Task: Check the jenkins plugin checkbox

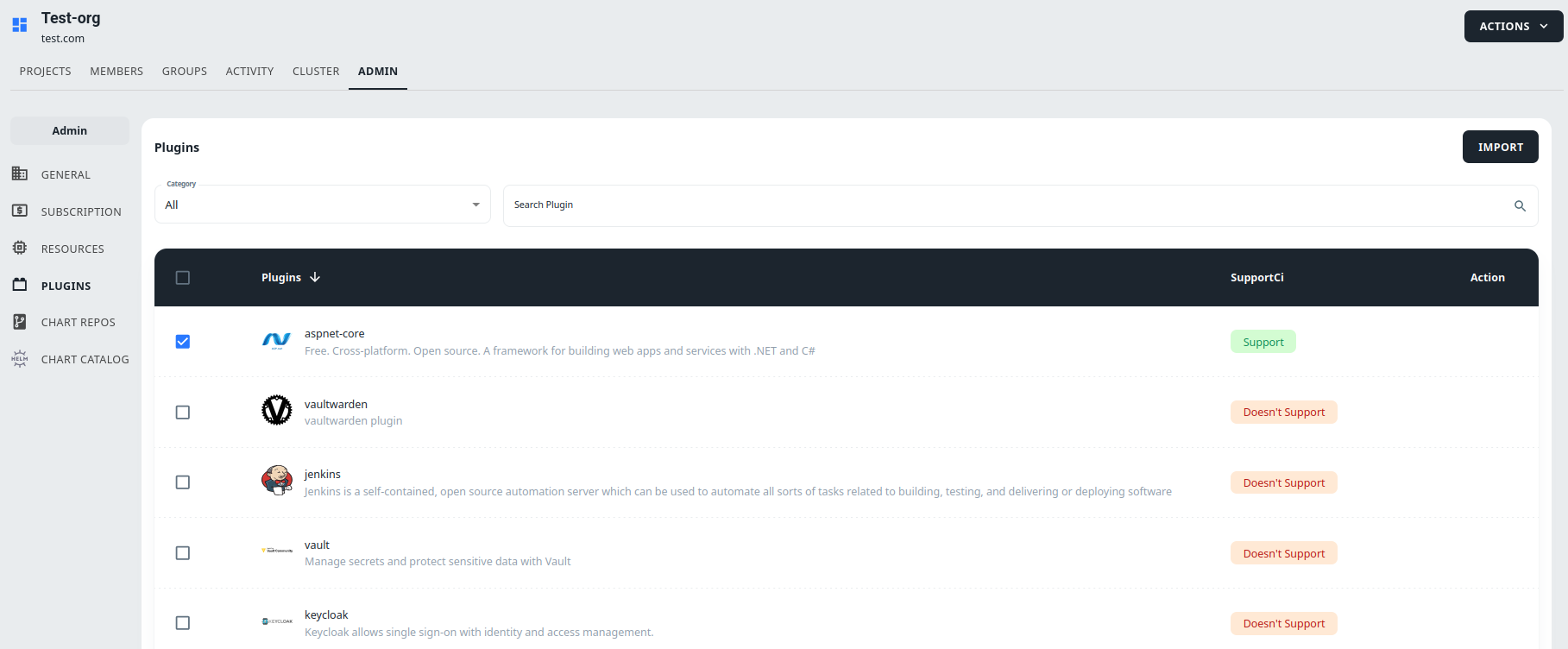Action: tap(183, 482)
